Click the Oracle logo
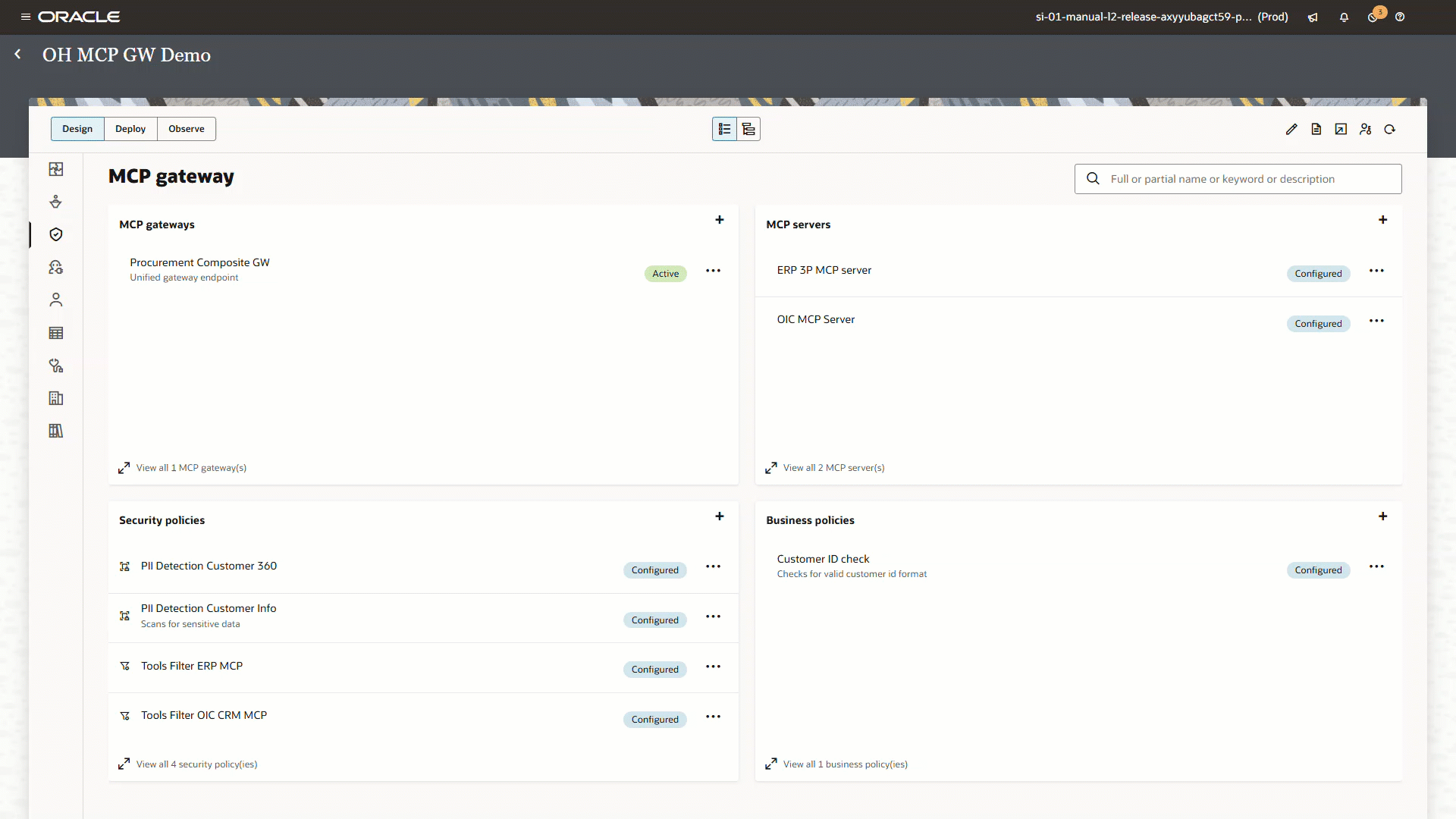This screenshot has width=1456, height=819. pos(79,17)
